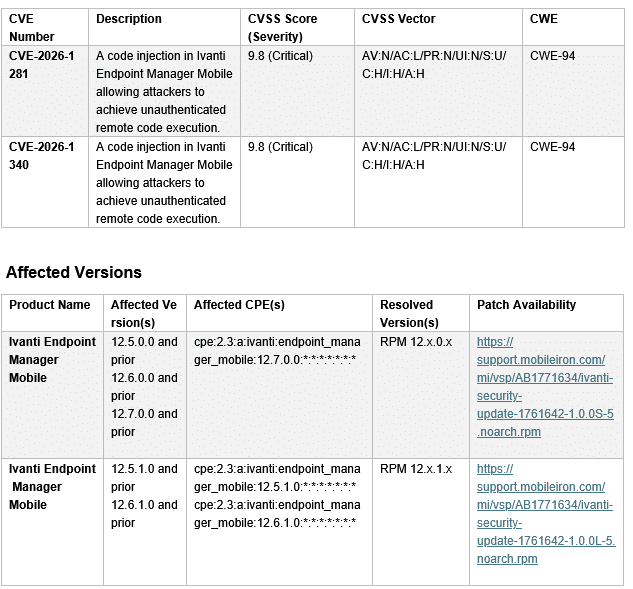
Task: Open the 1.0.0S-5 noarch.rpm patch link
Action: [545, 387]
